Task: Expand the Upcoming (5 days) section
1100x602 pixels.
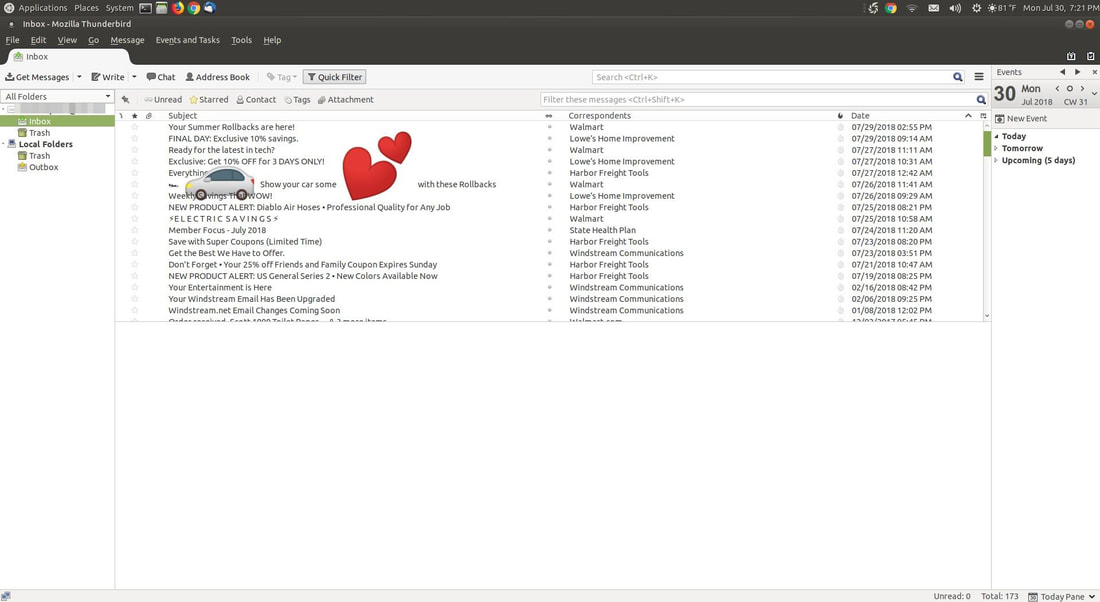Action: click(x=997, y=160)
